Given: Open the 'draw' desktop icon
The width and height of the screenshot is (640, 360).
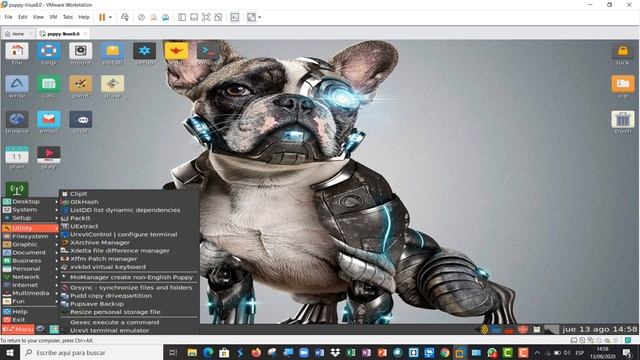Looking at the screenshot, I should click(x=112, y=84).
